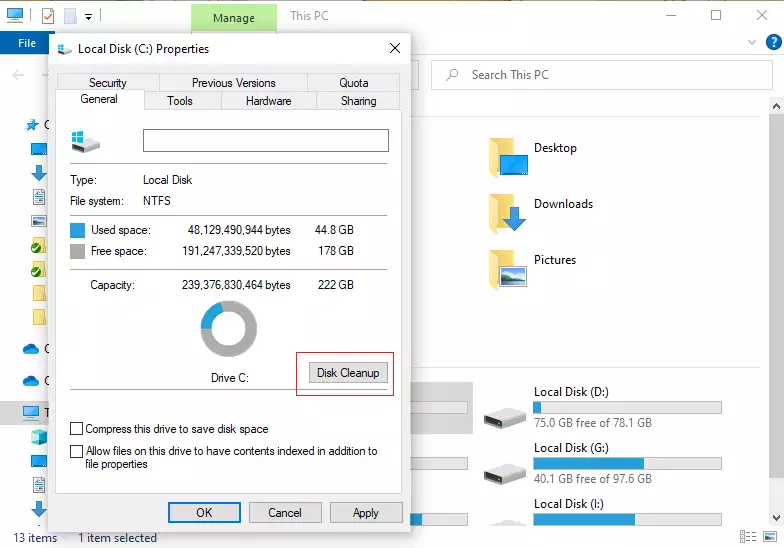Click scroll down arrow in Explorer
Viewport: 784px width, 548px height.
(776, 518)
